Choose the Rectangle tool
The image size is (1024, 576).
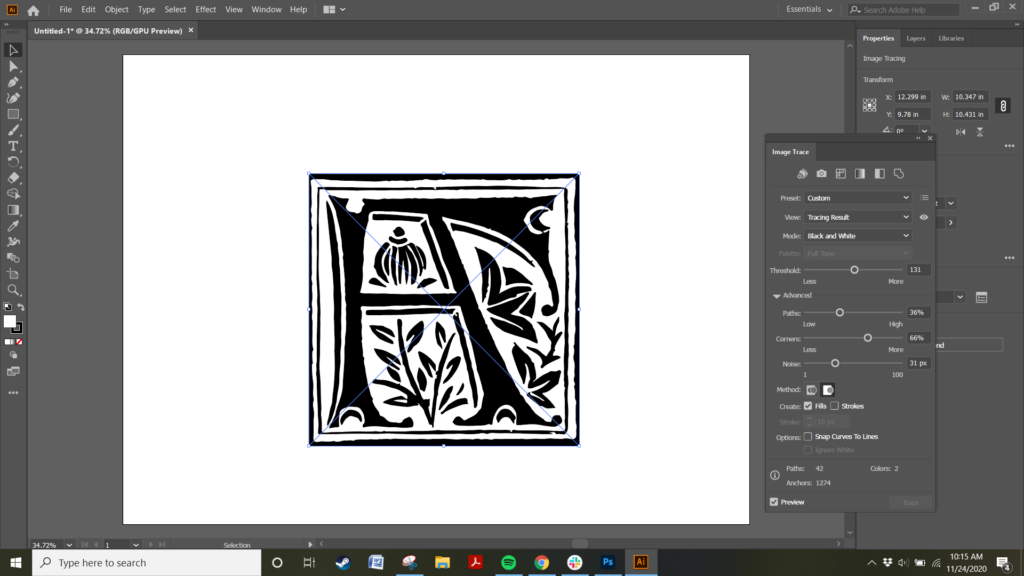pos(14,114)
